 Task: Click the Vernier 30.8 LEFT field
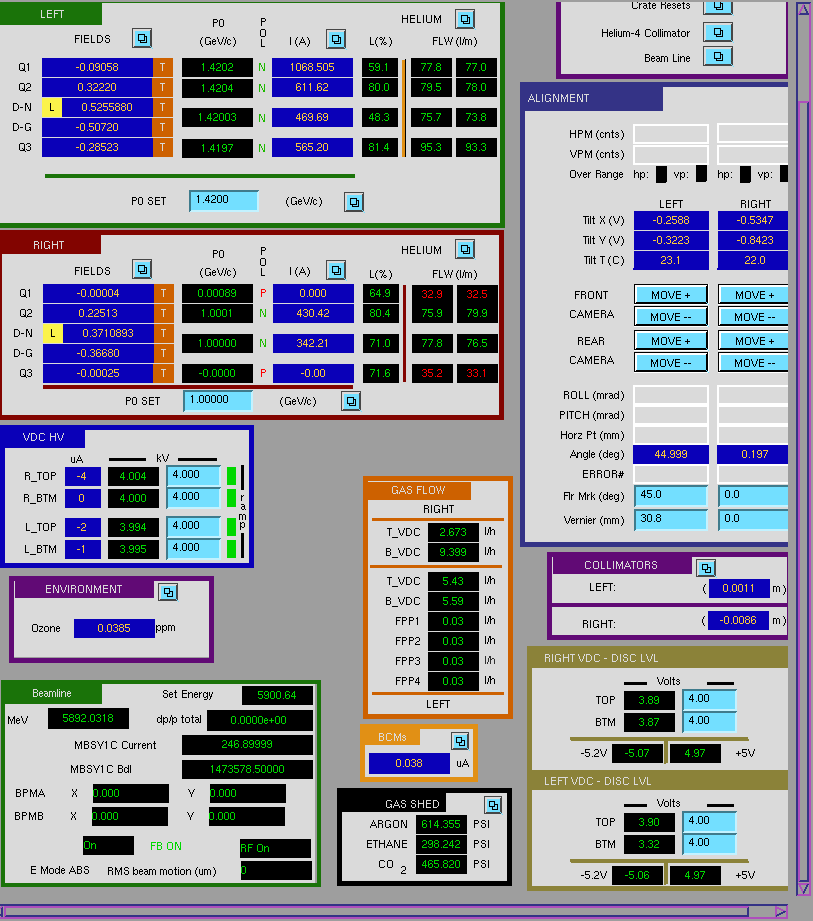671,519
